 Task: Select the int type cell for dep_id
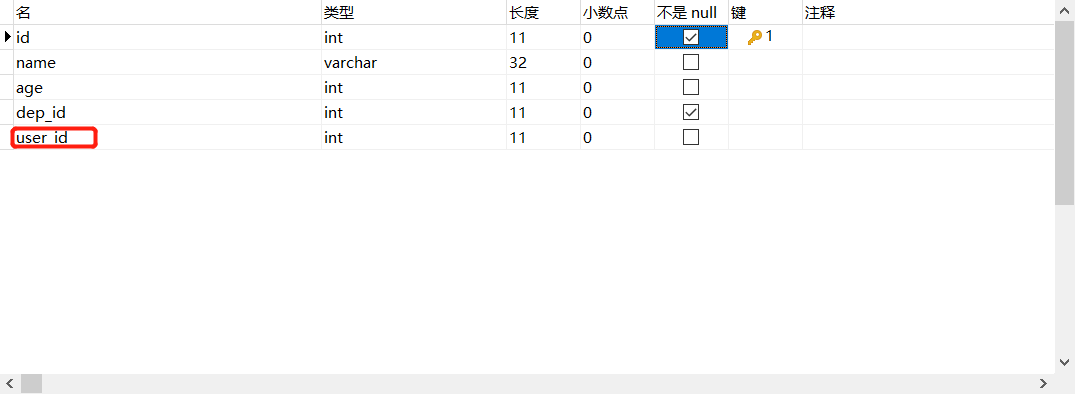click(x=414, y=112)
